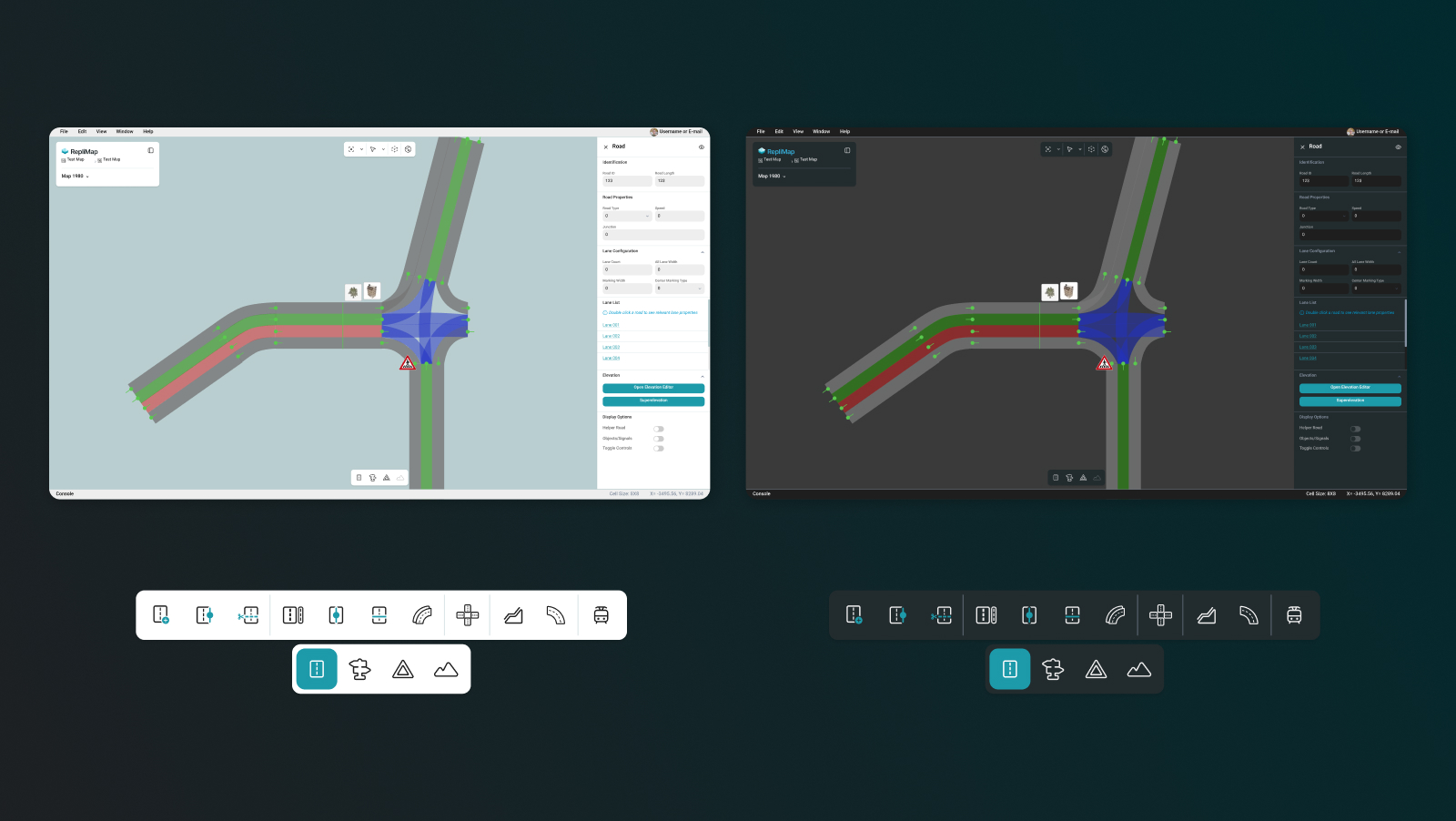Select curved road tool in the large light toolbar
Viewport: 1456px width, 821px height.
(422, 615)
